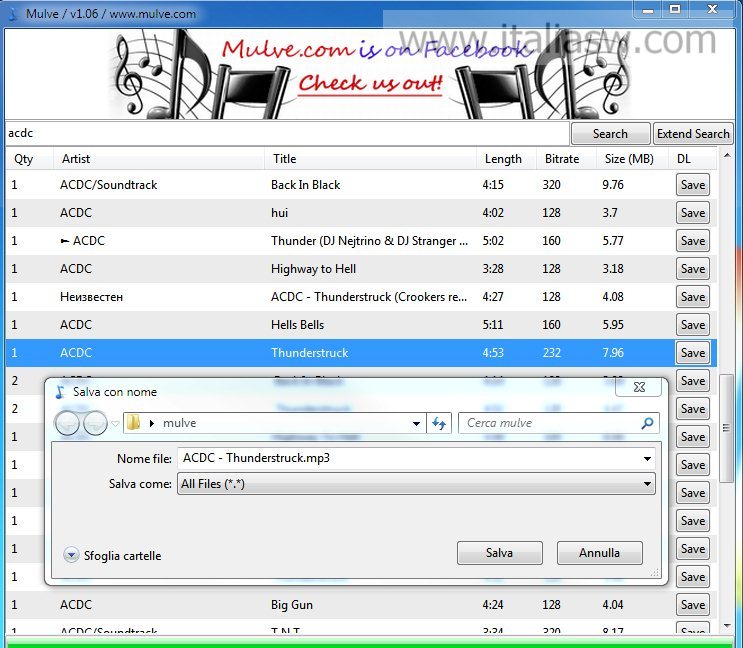The width and height of the screenshot is (743, 648).
Task: Open recent locations arrow beside navigation buttons
Action: 115,423
